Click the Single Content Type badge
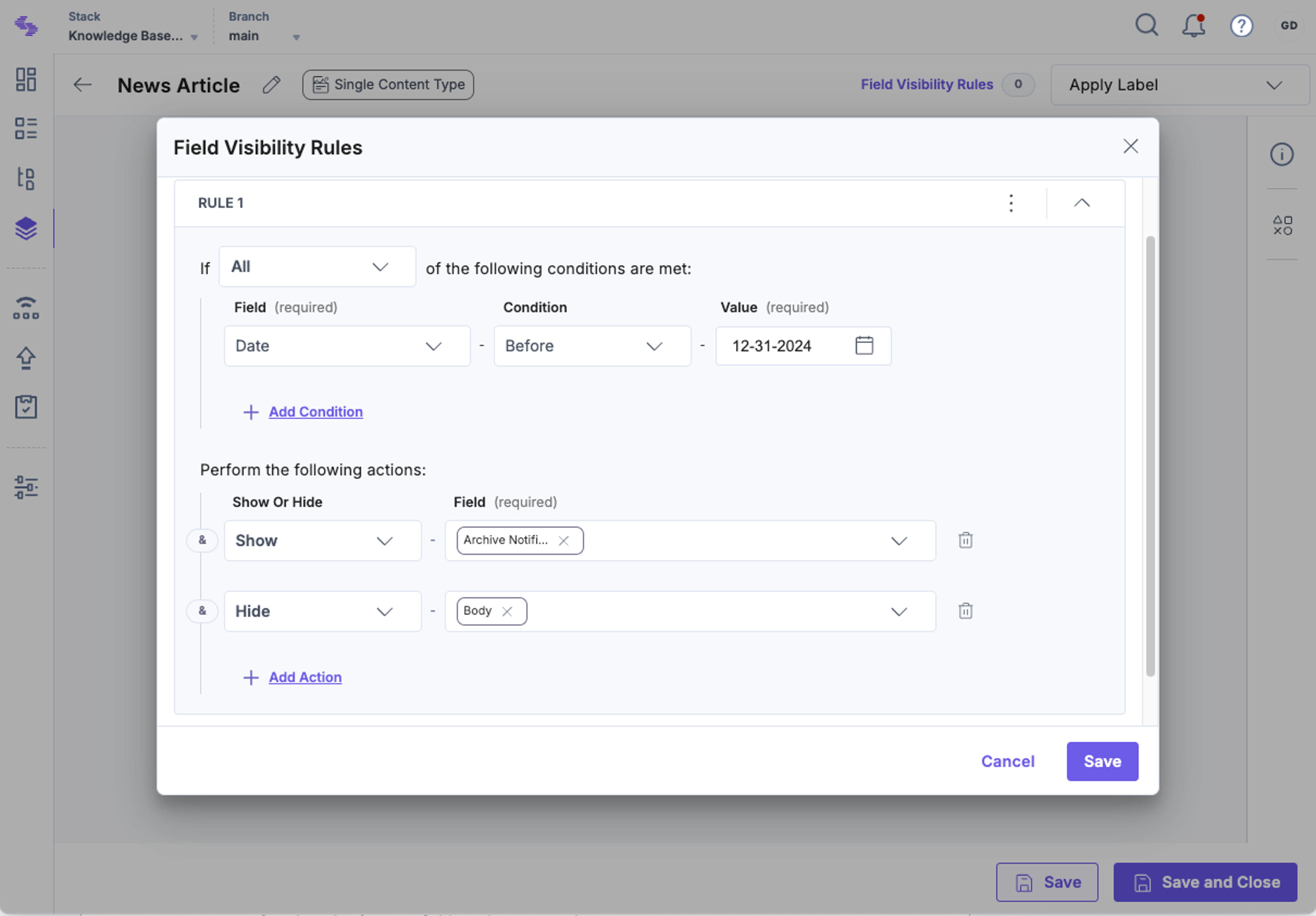Viewport: 1316px width, 916px height. [388, 85]
